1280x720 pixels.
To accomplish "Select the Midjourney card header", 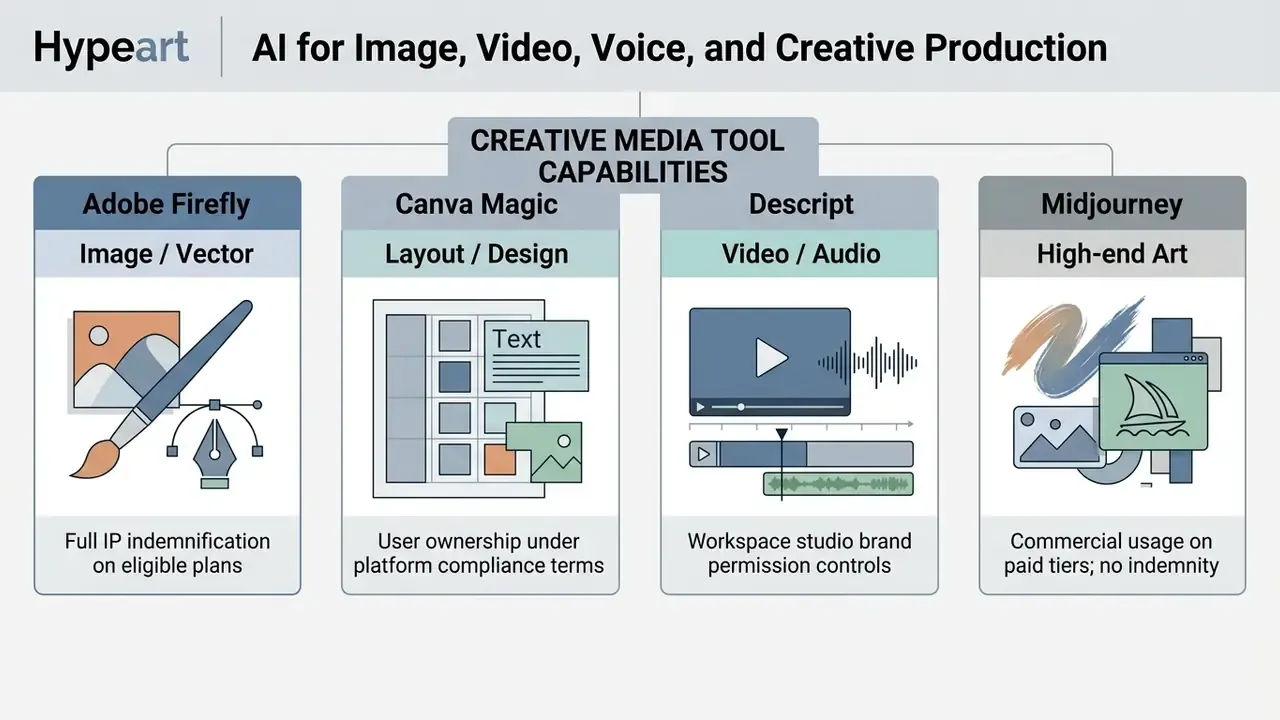I will [x=1112, y=204].
